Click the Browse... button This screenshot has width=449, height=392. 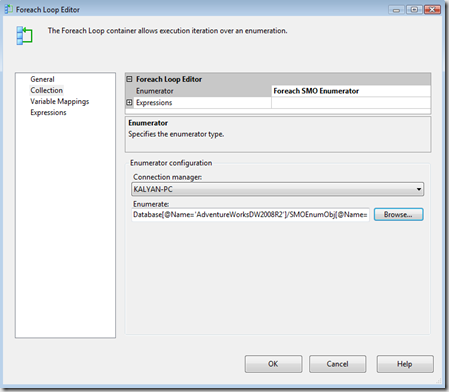399,215
